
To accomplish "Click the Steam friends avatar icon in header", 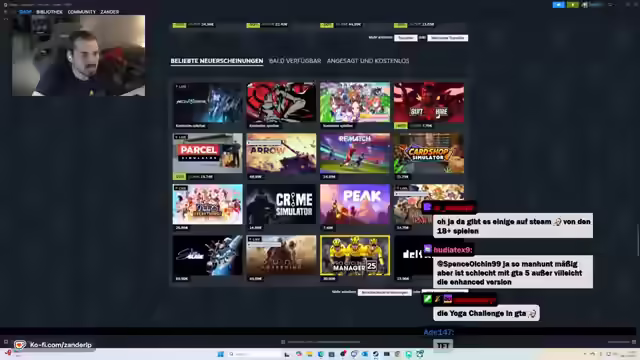I will tap(585, 4).
